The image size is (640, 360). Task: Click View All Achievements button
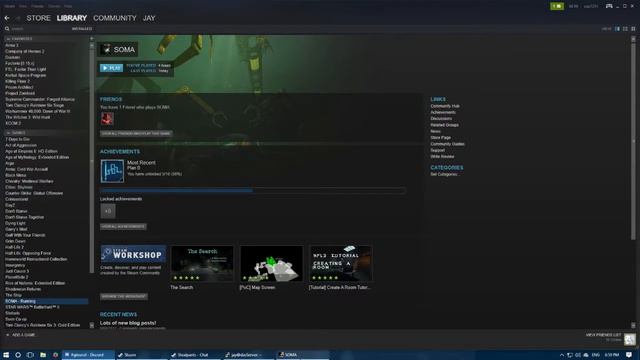click(x=123, y=227)
